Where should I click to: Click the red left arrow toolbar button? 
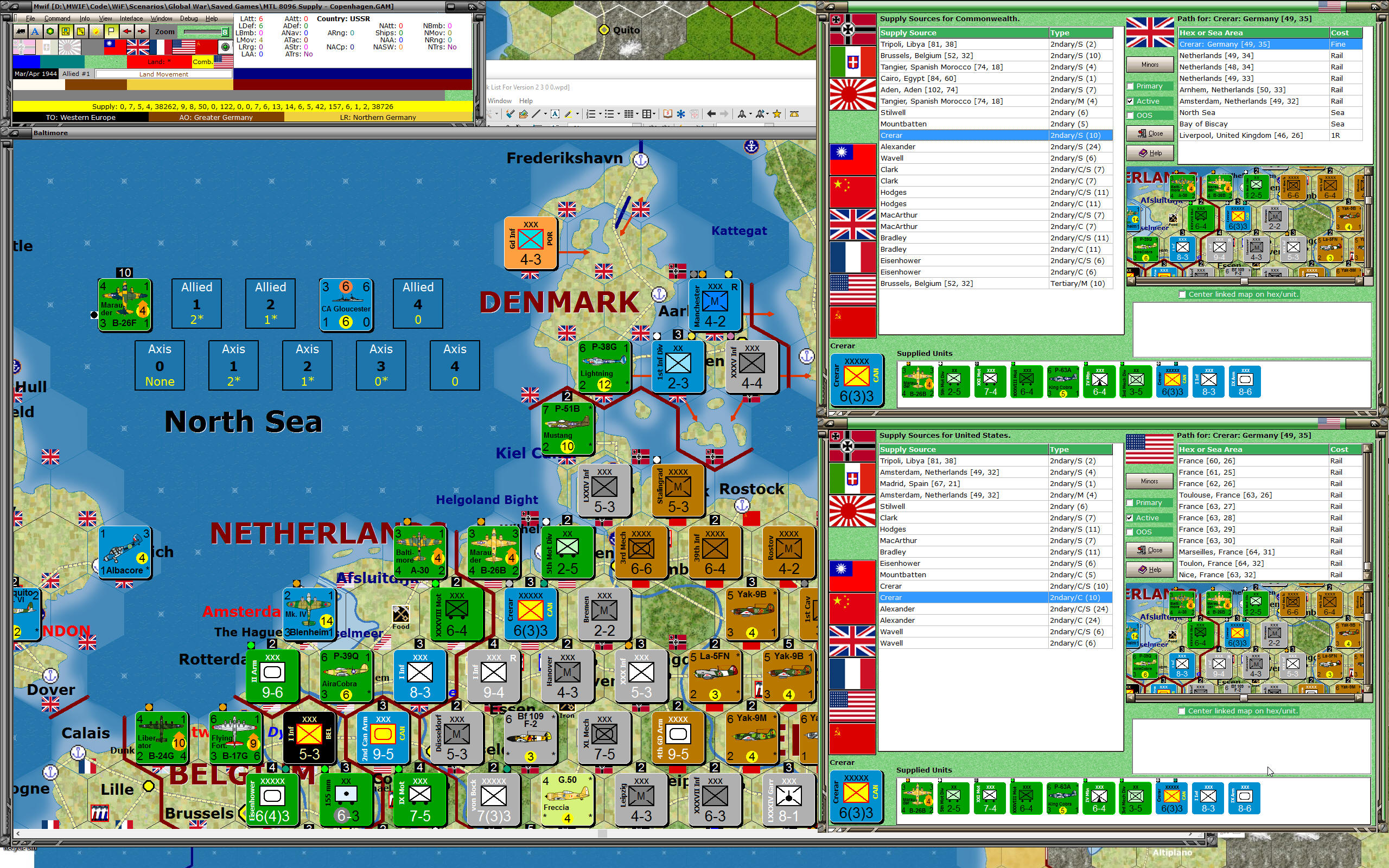pos(127,31)
